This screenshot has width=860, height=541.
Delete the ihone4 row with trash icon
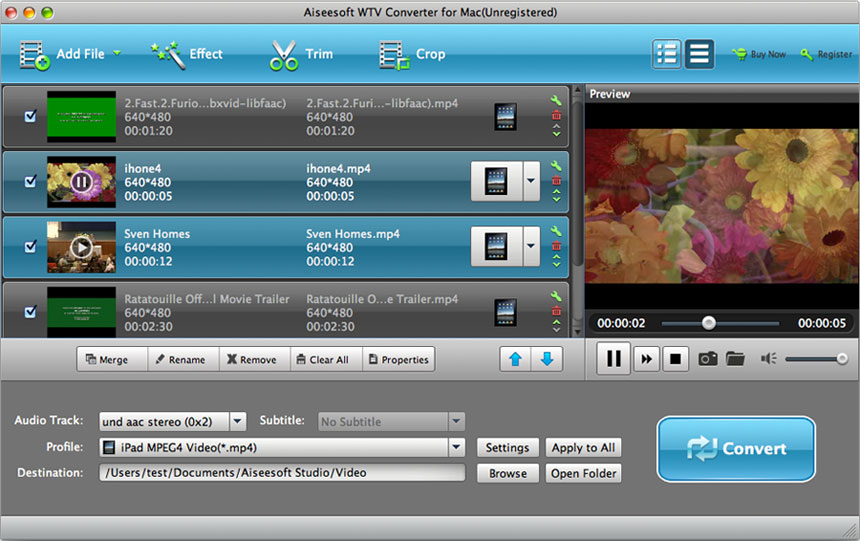click(556, 181)
